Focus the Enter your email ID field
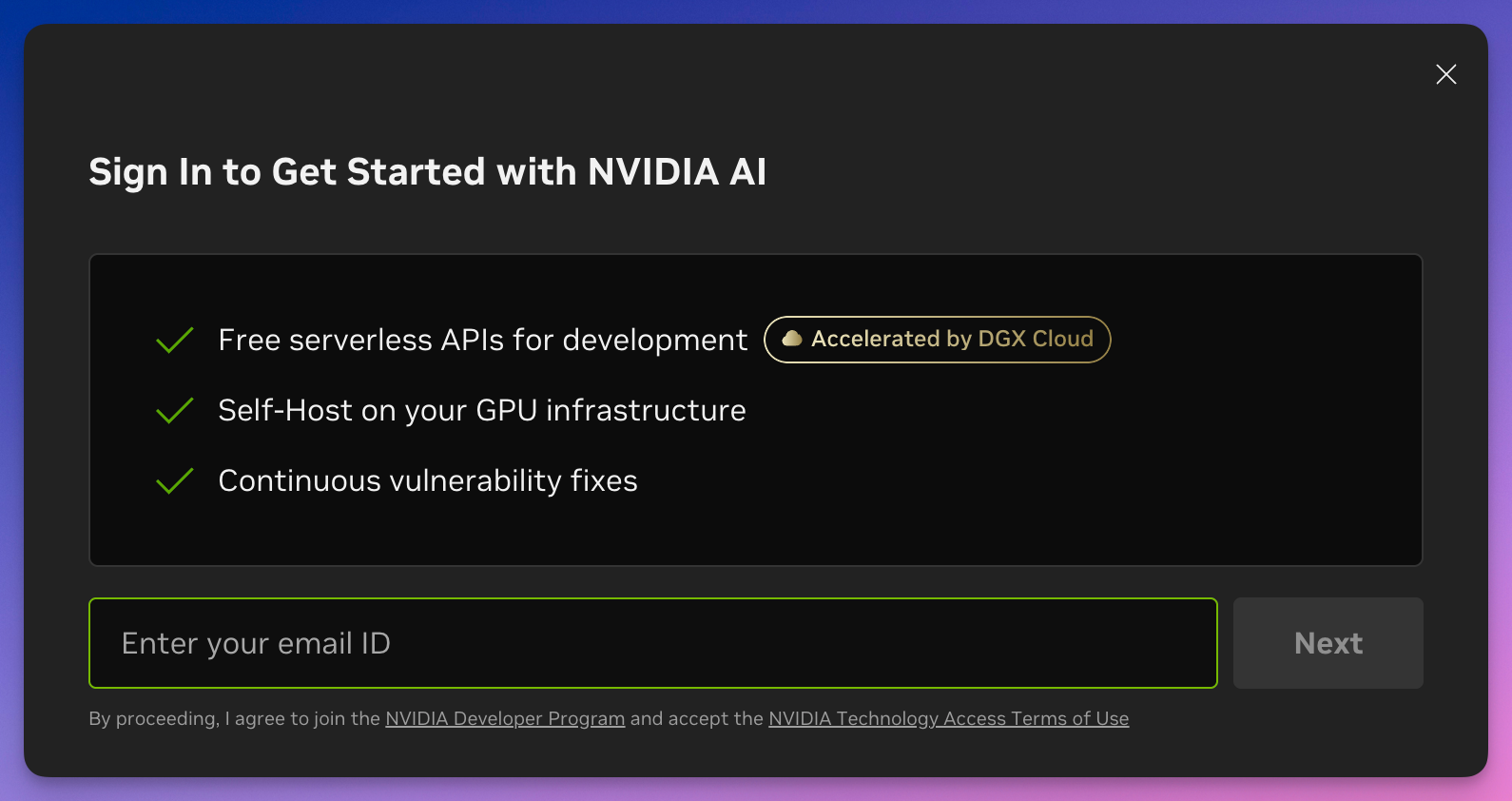Screen dimensions: 1512x801 click(x=652, y=643)
